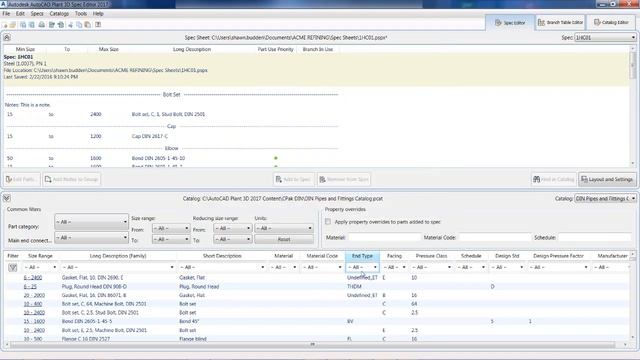This screenshot has width=640, height=360.
Task: Click the Schedule override input field
Action: pyautogui.click(x=594, y=237)
